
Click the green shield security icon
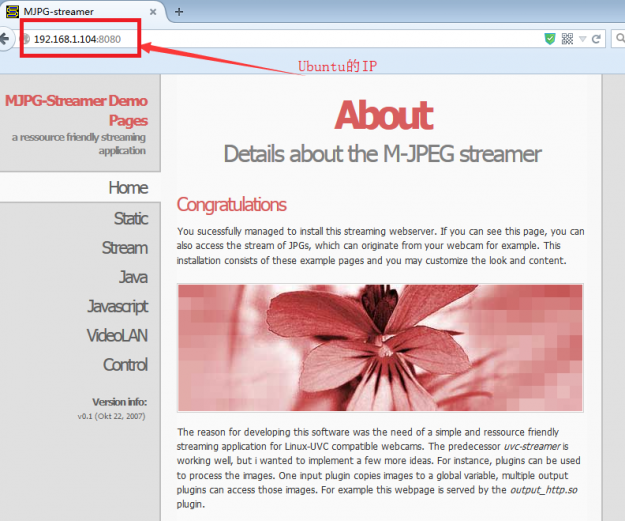tap(550, 39)
